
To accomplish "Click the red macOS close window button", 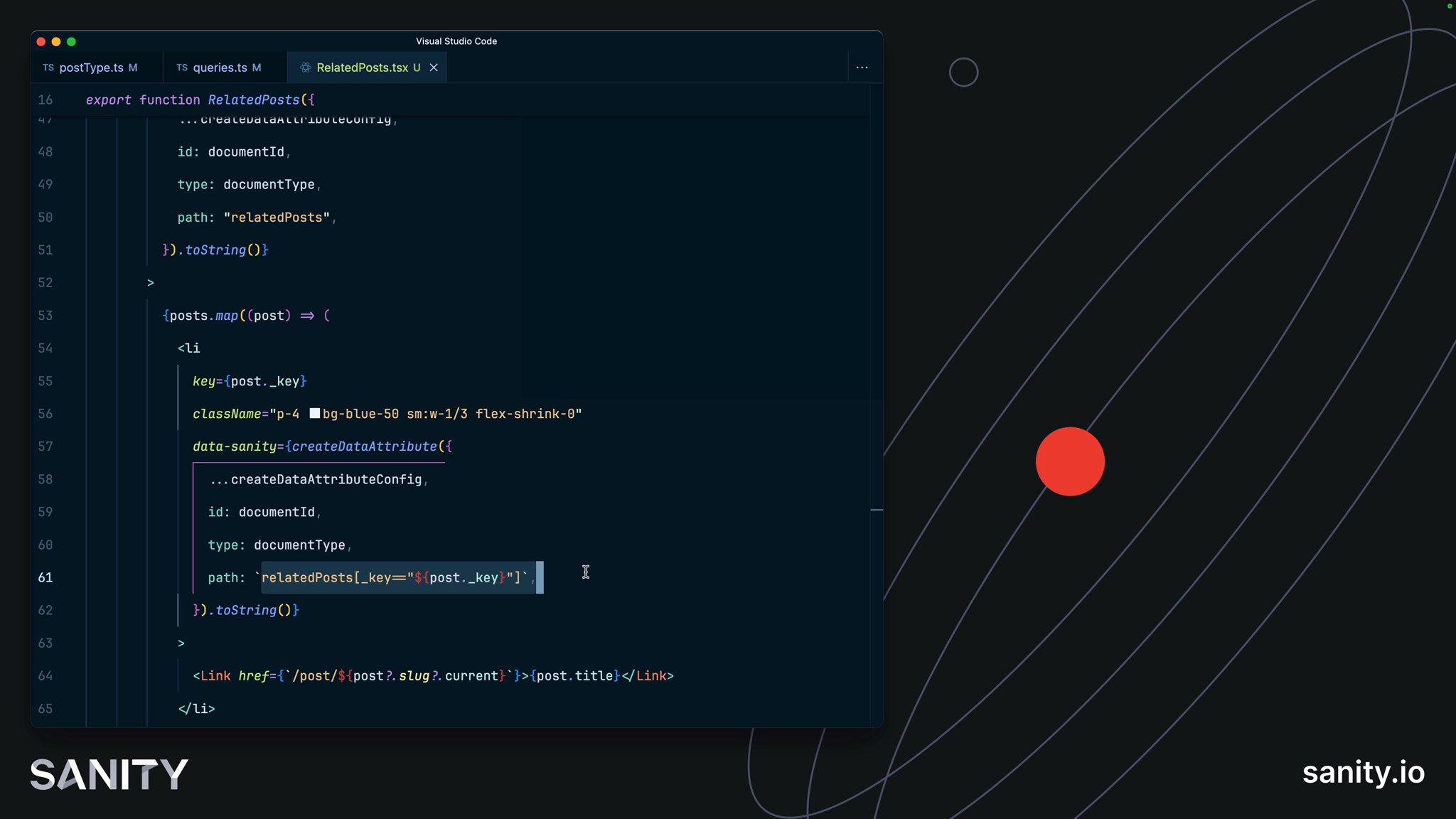I will point(41,41).
